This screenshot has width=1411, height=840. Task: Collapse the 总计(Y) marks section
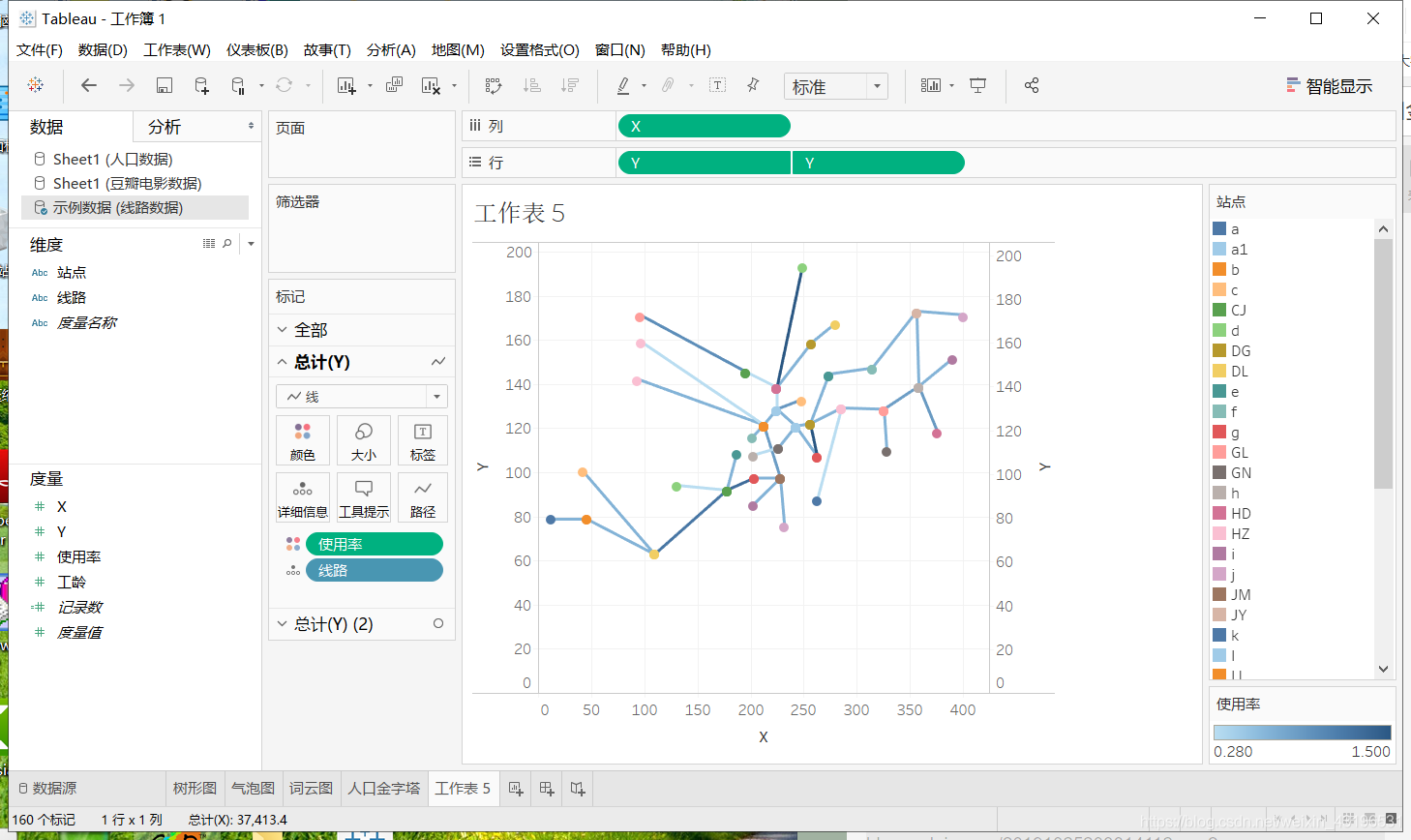(x=282, y=362)
